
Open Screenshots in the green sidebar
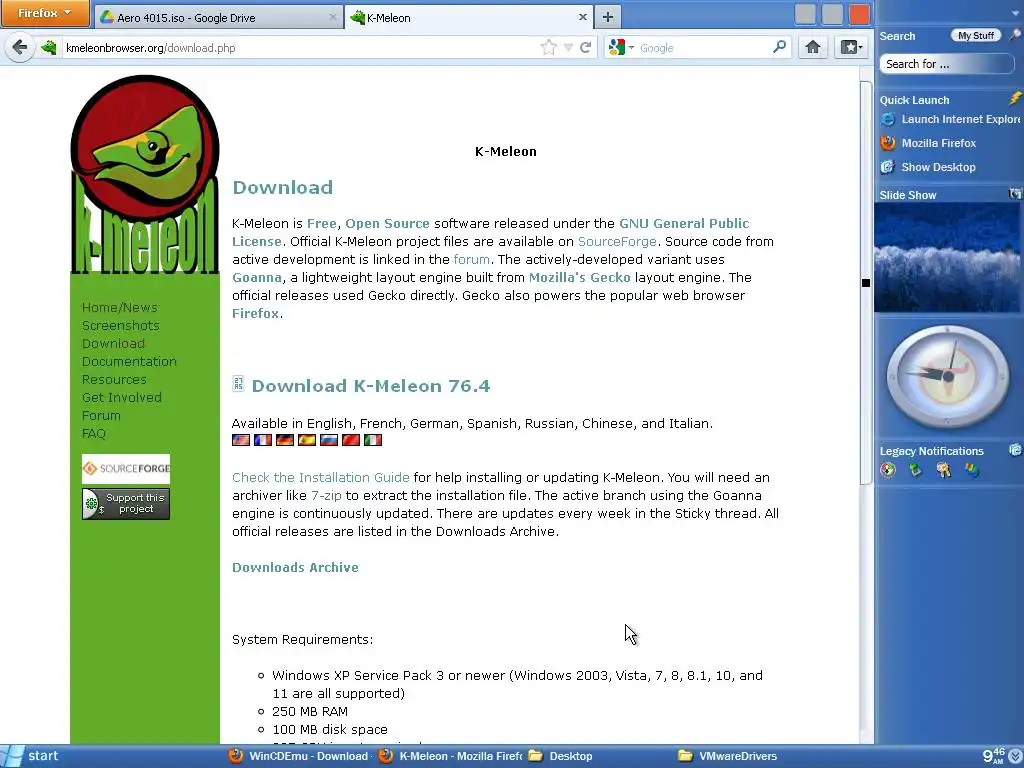tap(120, 325)
